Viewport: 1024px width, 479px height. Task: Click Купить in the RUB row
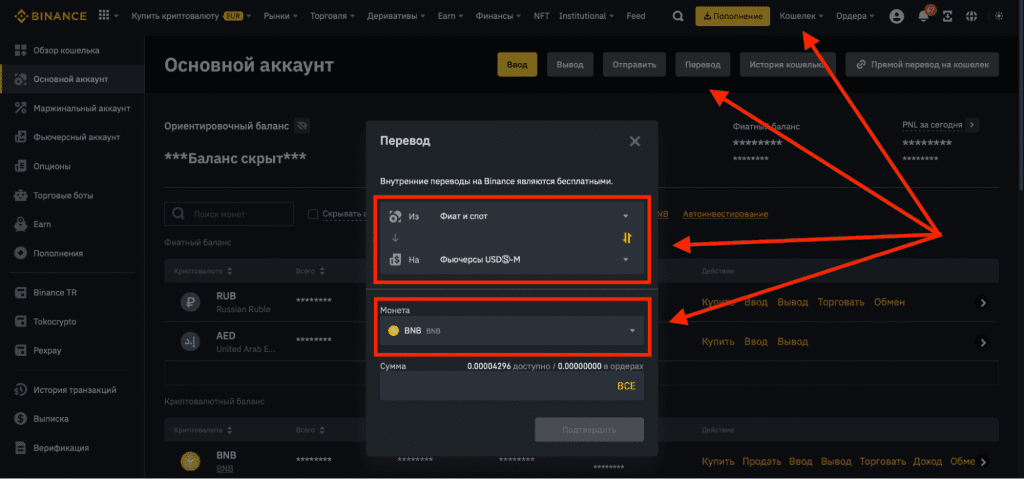click(x=718, y=303)
